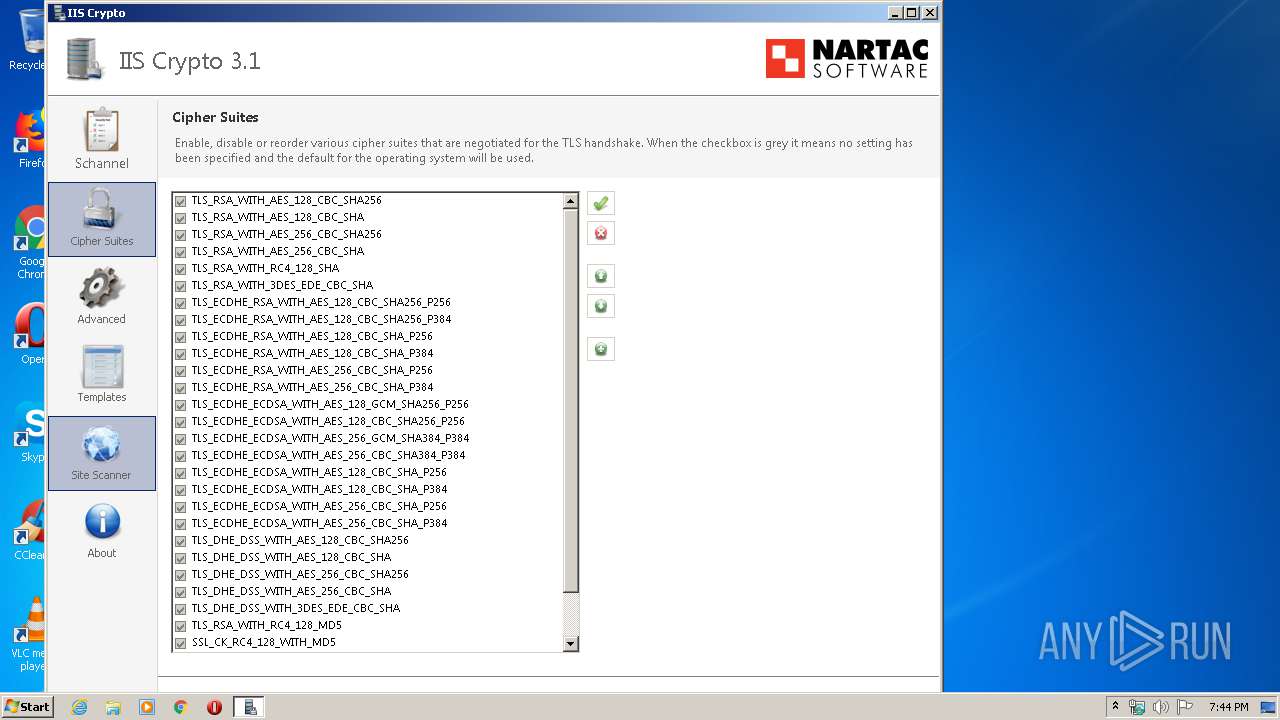Viewport: 1280px width, 720px height.
Task: Click the move down arrow button
Action: pos(601,306)
